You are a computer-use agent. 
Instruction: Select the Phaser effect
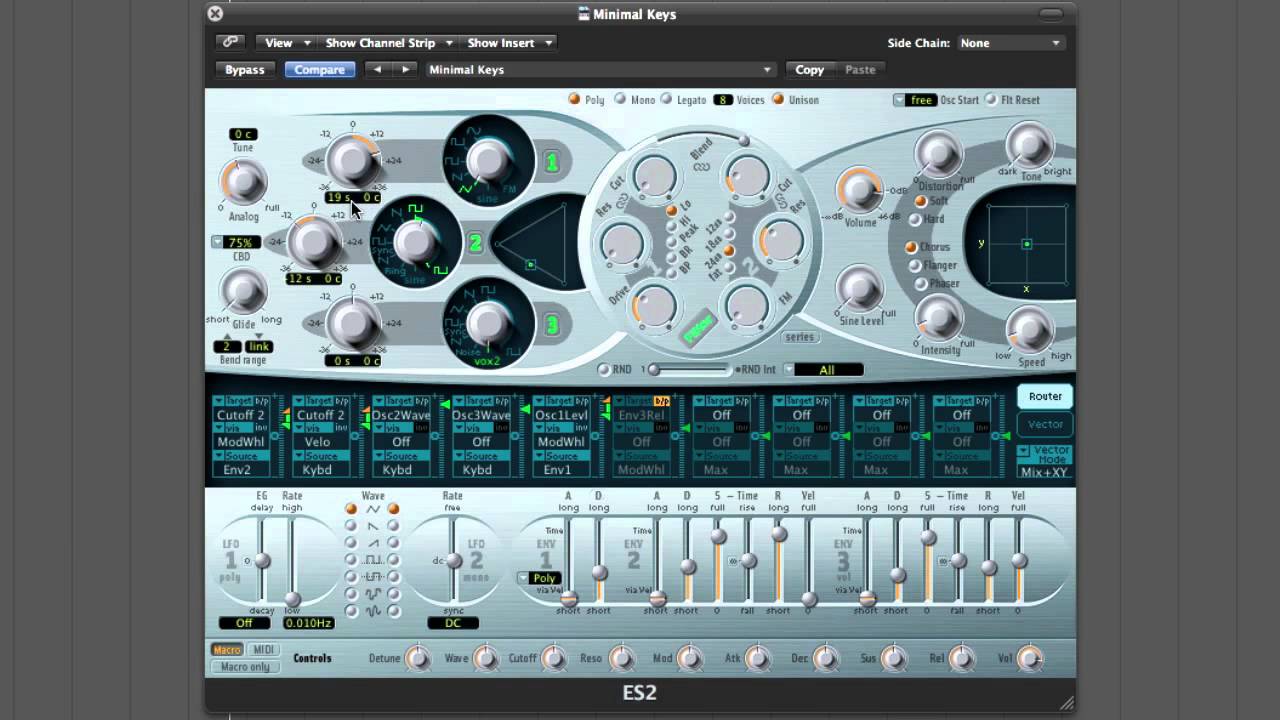921,283
